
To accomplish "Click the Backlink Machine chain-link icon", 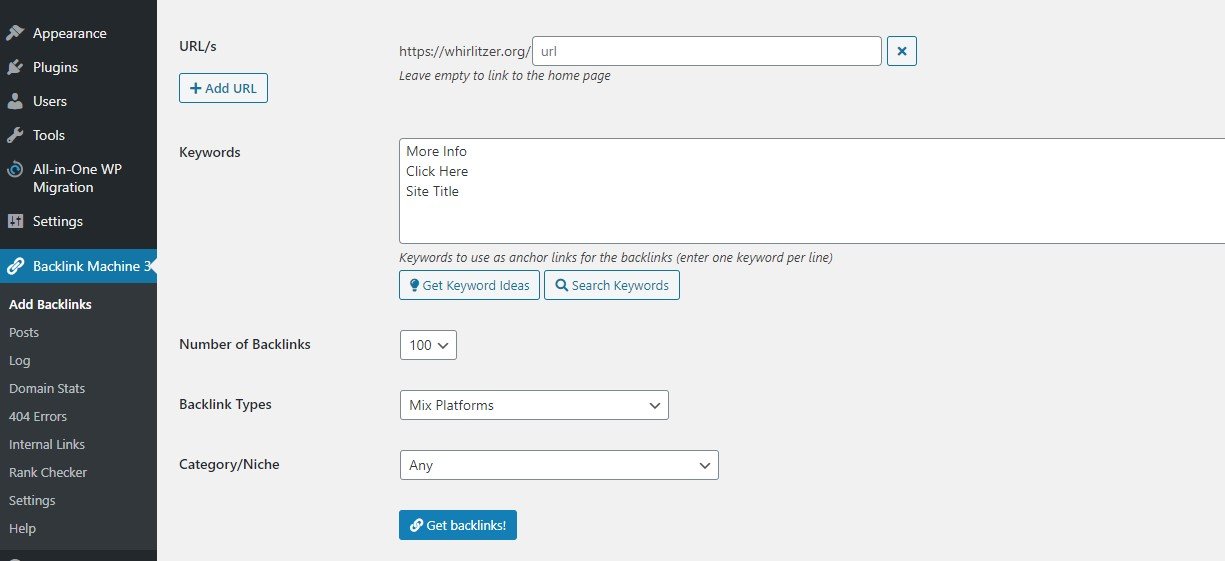I will pyautogui.click(x=15, y=266).
